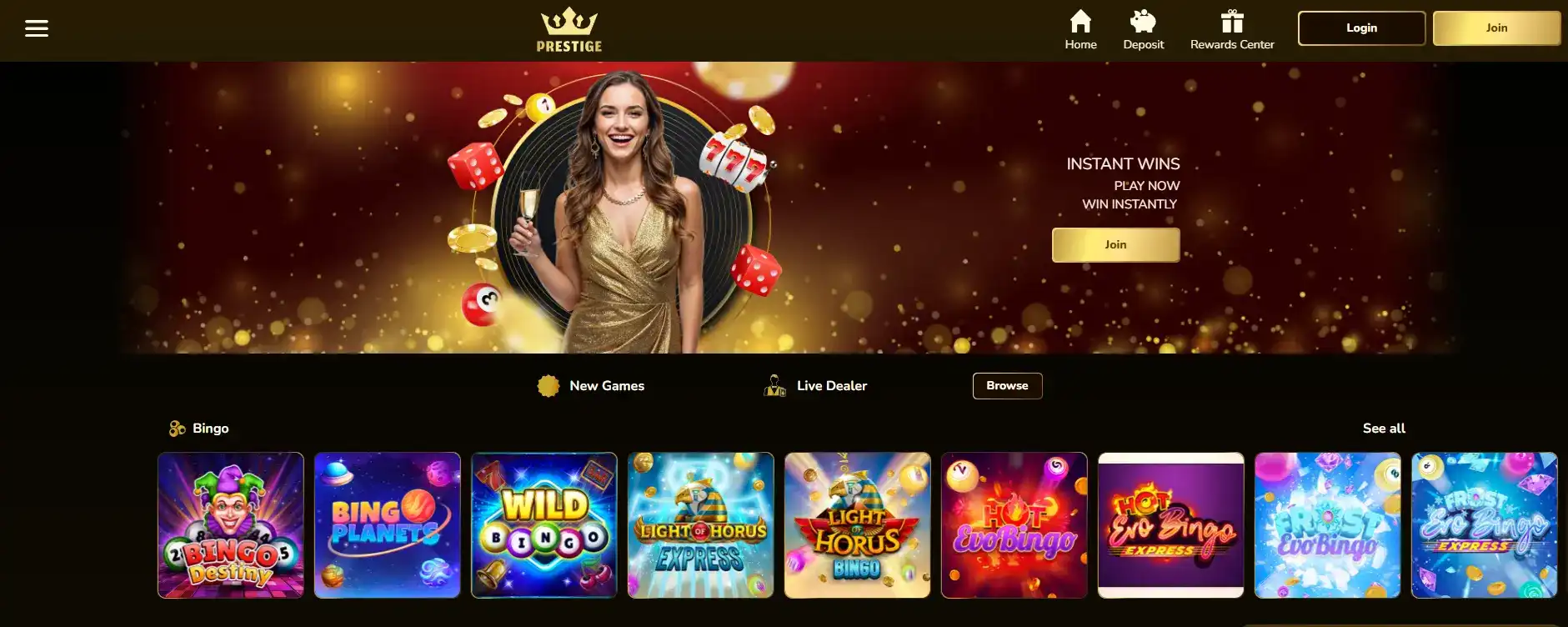Open Deposit piggy bank icon
Viewport: 1568px width, 627px height.
point(1143,21)
